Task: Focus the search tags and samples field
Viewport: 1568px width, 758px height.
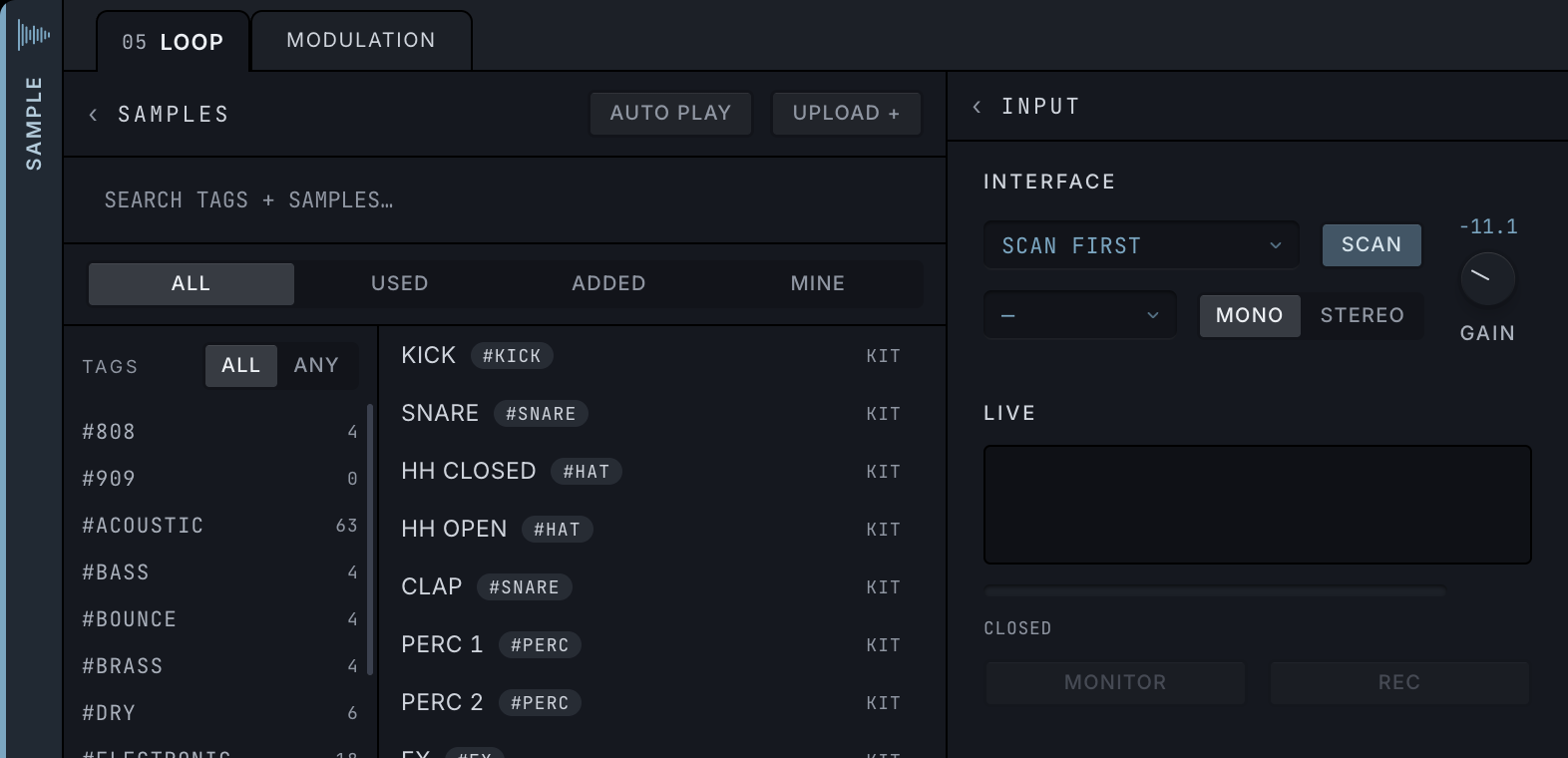Action: [x=505, y=200]
